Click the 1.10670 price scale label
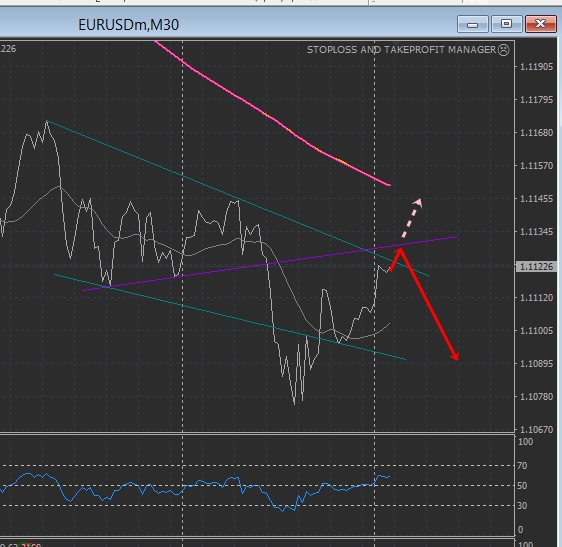Viewport: 562px width, 547px height. tap(536, 429)
